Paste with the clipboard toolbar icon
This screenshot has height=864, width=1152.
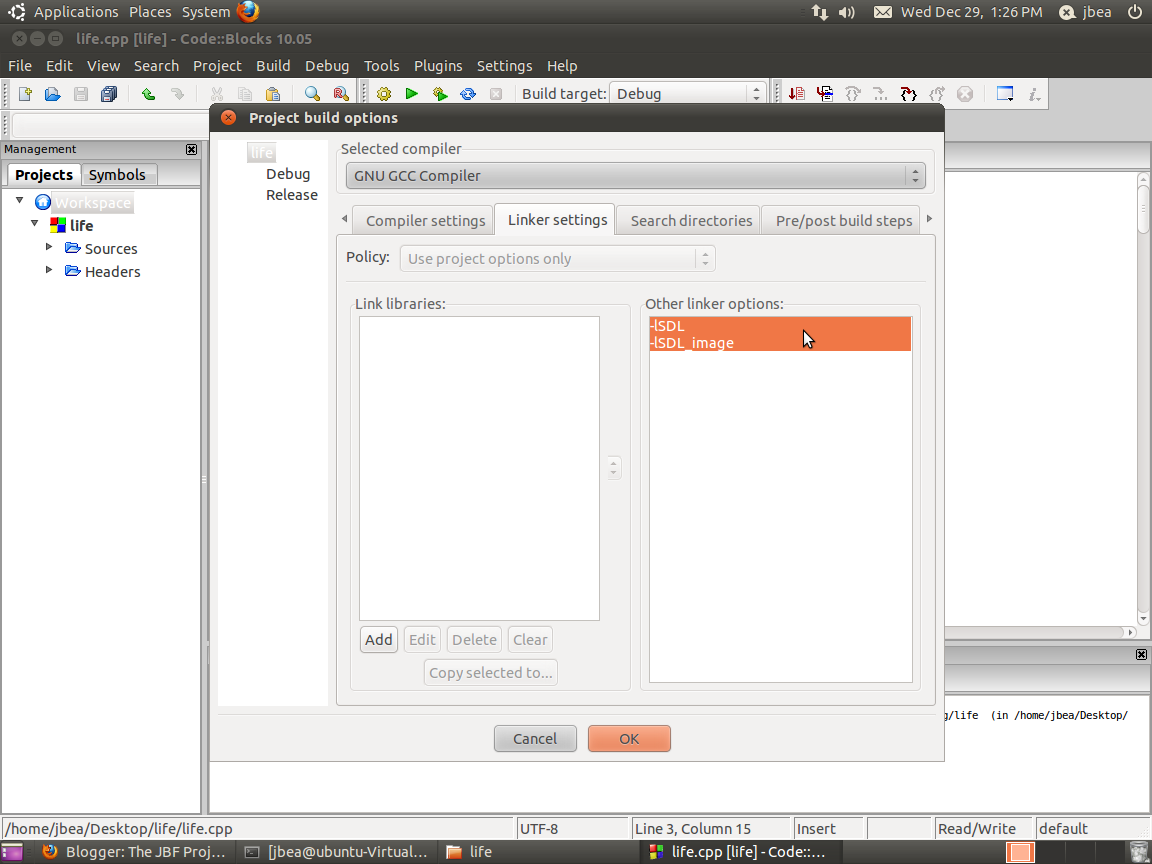[x=273, y=94]
